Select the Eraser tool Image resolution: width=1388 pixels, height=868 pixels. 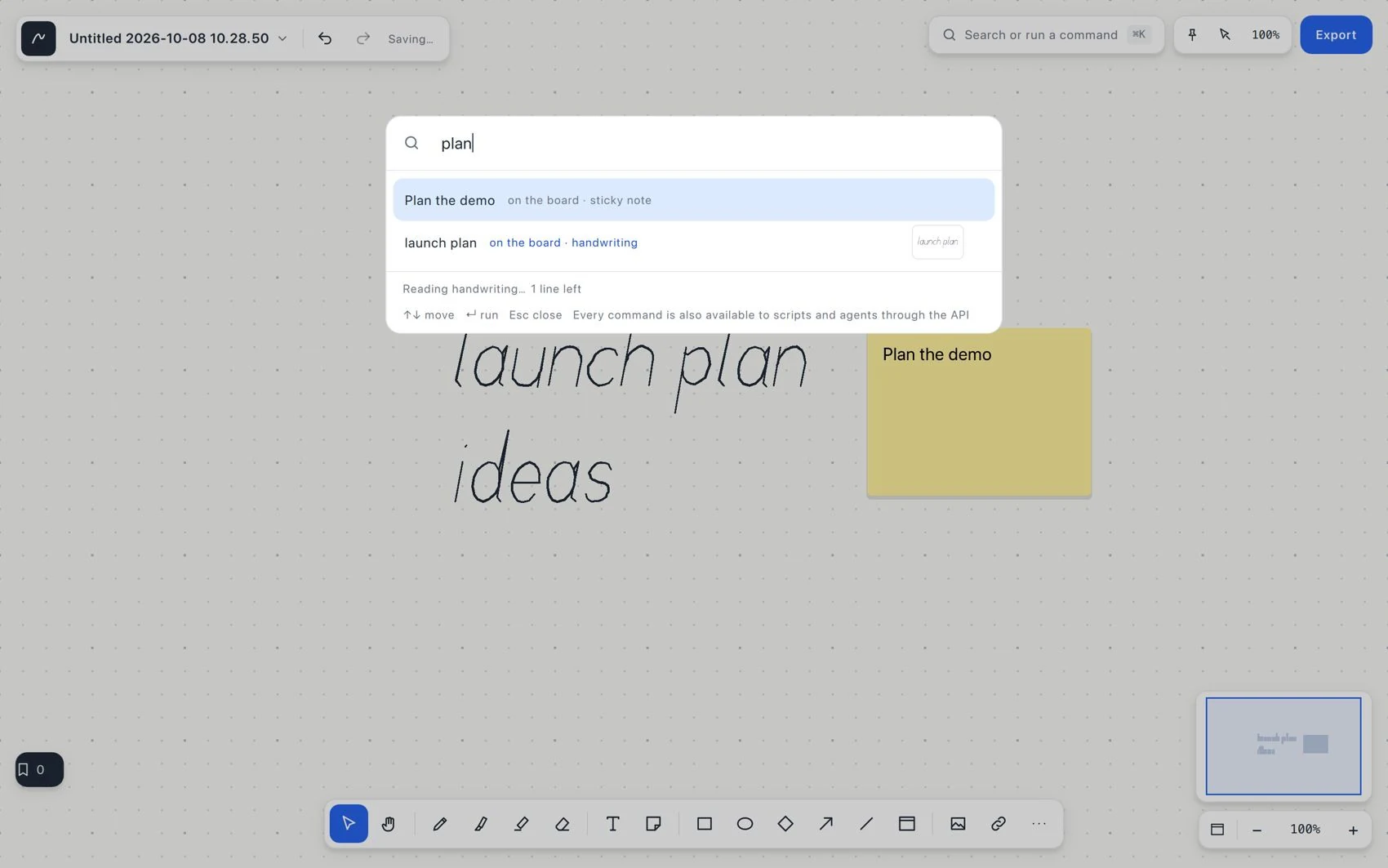pos(563,823)
